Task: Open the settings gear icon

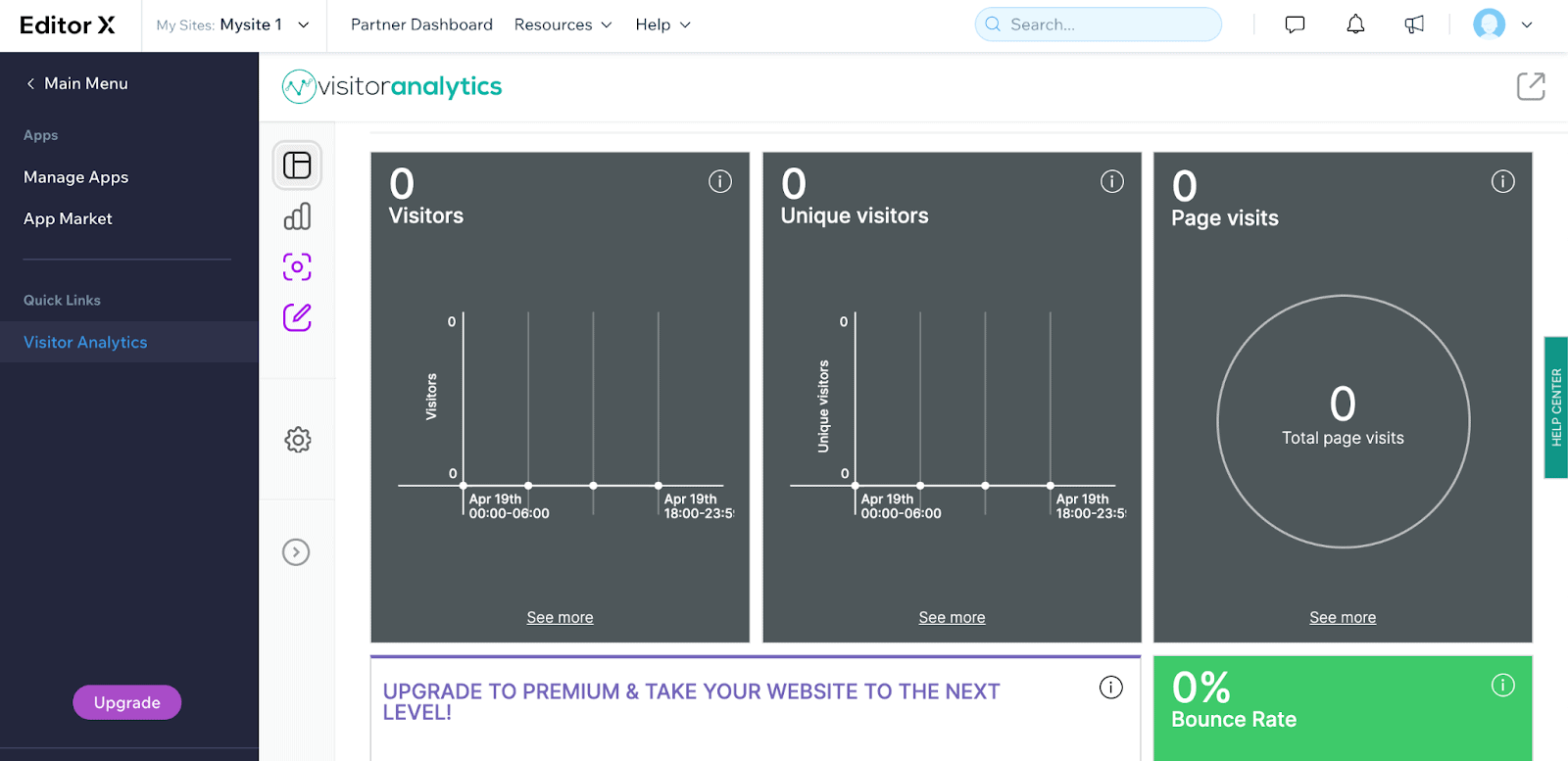Action: pyautogui.click(x=298, y=440)
